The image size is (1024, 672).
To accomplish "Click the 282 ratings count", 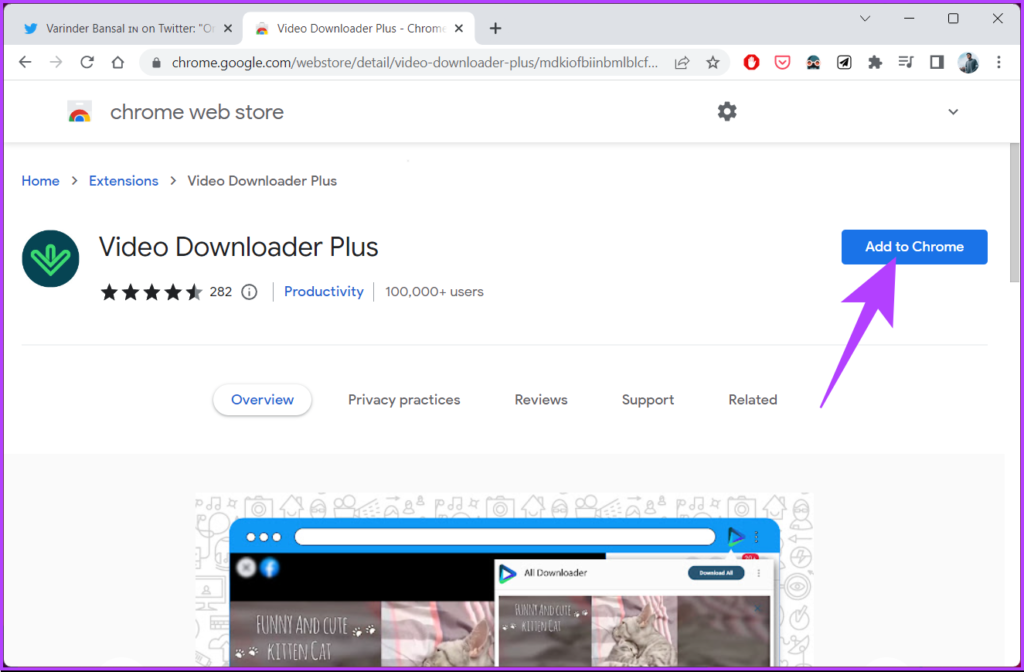I will (x=221, y=292).
